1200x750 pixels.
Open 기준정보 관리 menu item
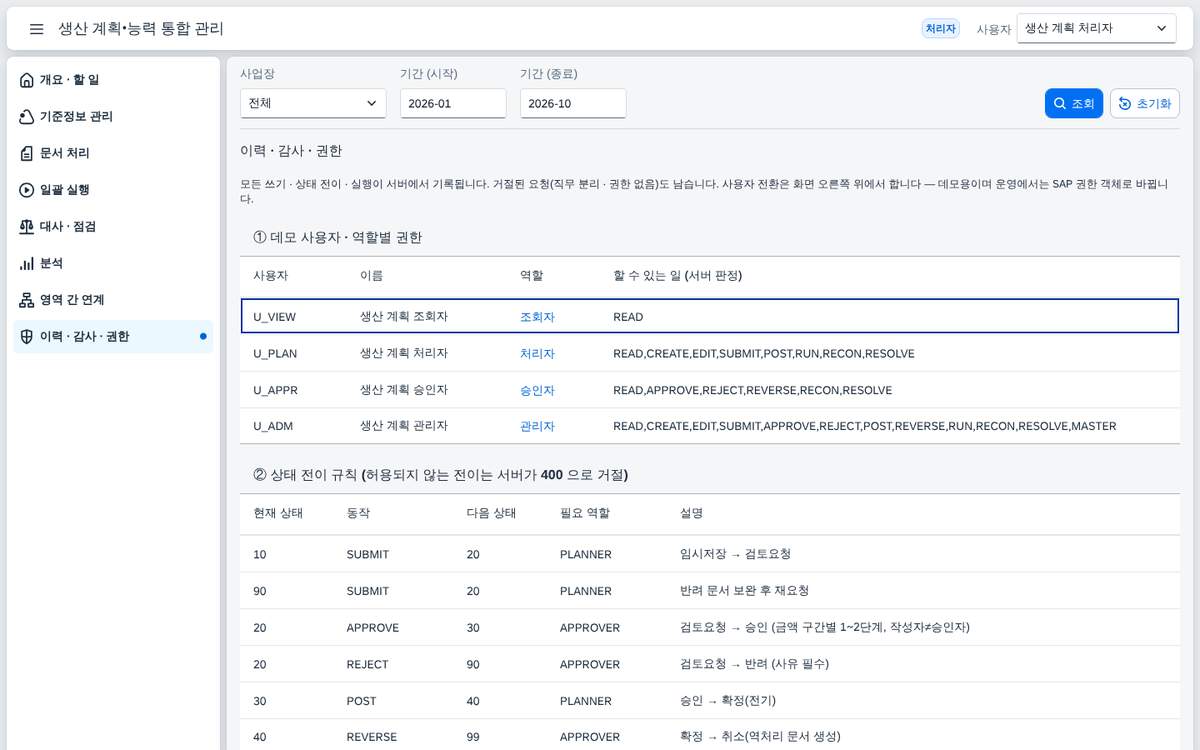click(113, 117)
